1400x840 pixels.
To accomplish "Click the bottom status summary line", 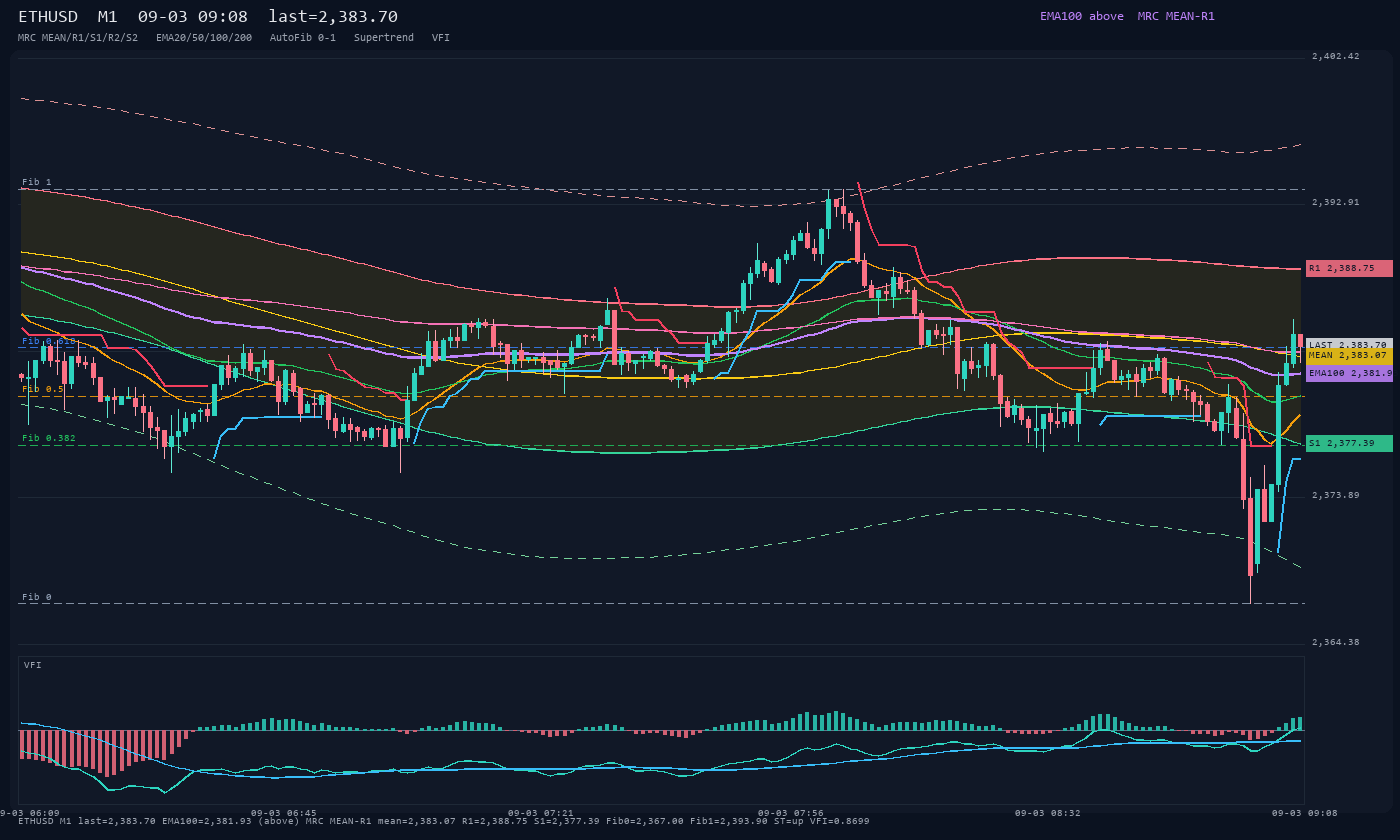I will tap(444, 821).
